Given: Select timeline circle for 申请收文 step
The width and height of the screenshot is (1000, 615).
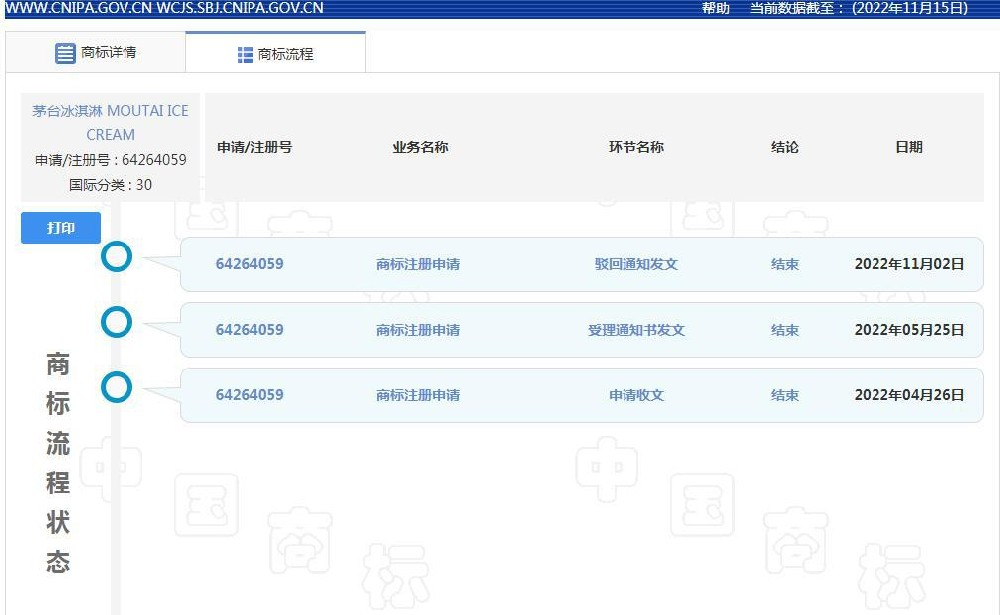Looking at the screenshot, I should click(117, 387).
